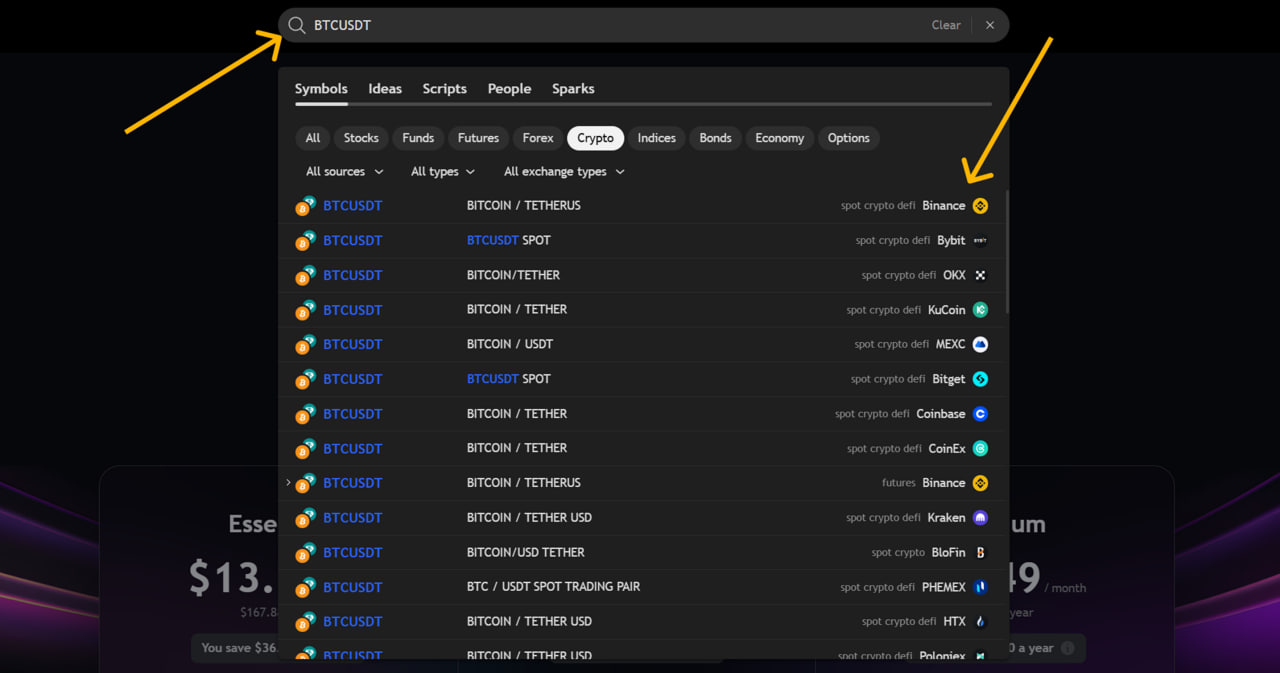Click the MEXC exchange logo
The image size is (1280, 673).
tap(980, 344)
